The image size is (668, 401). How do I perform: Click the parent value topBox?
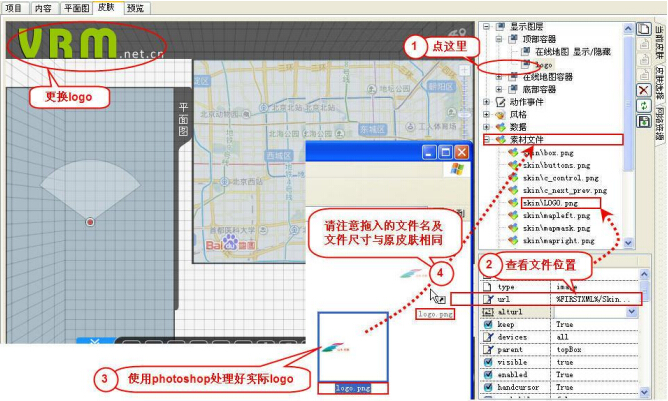569,349
